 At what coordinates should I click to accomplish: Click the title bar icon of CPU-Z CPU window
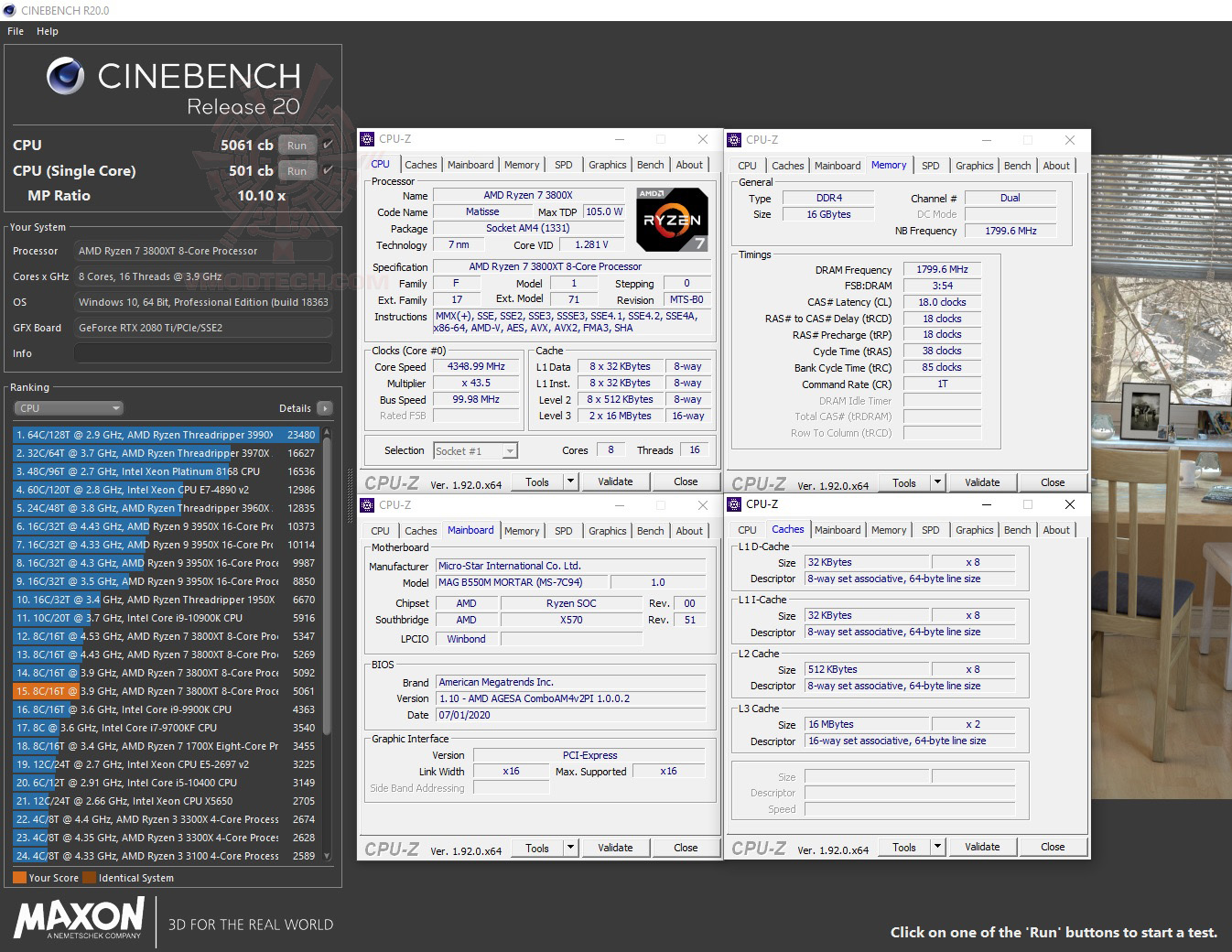click(368, 139)
